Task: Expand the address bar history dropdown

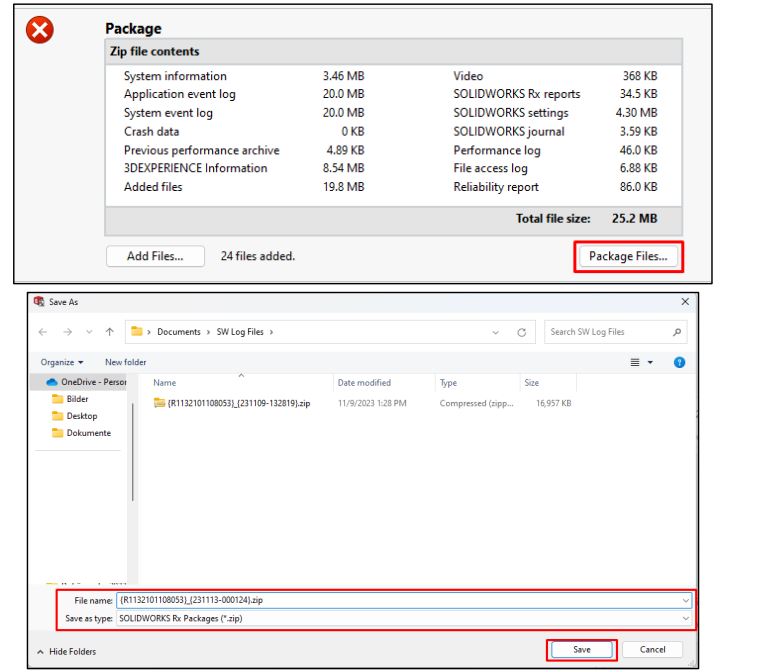Action: pos(495,332)
